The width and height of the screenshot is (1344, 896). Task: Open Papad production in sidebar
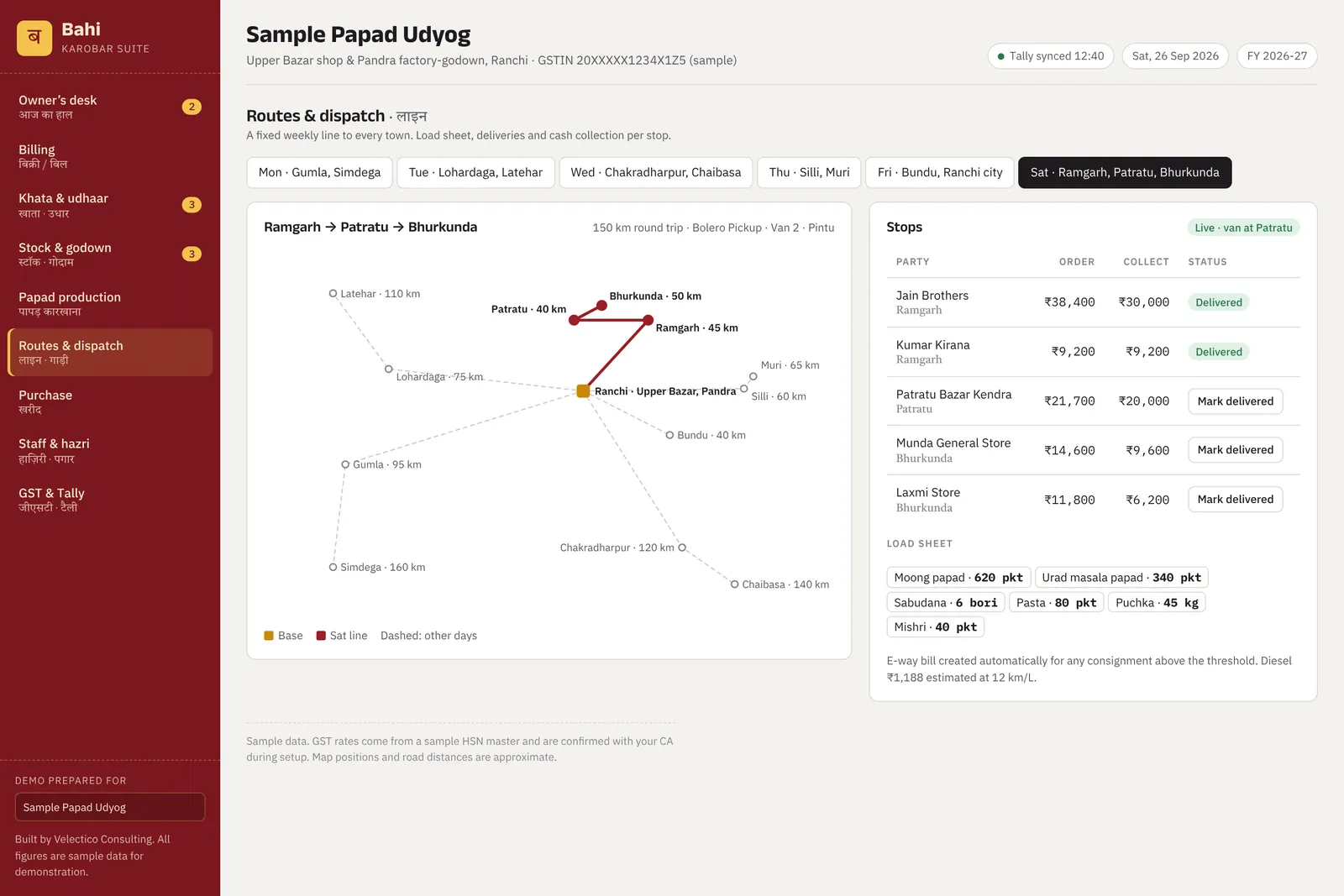tap(110, 303)
